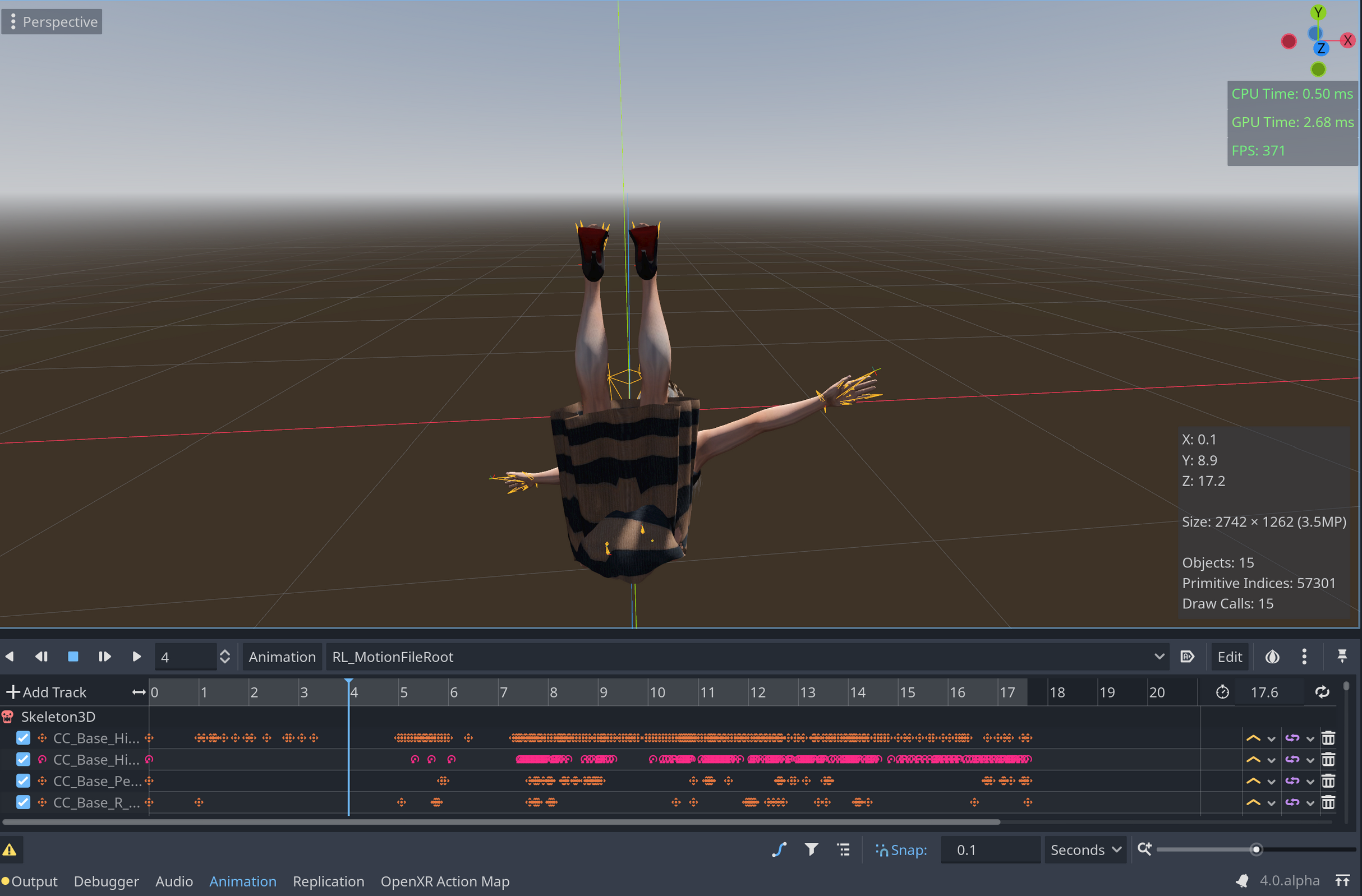Adjust the timeline zoom slider
This screenshot has width=1362, height=896.
[1255, 849]
